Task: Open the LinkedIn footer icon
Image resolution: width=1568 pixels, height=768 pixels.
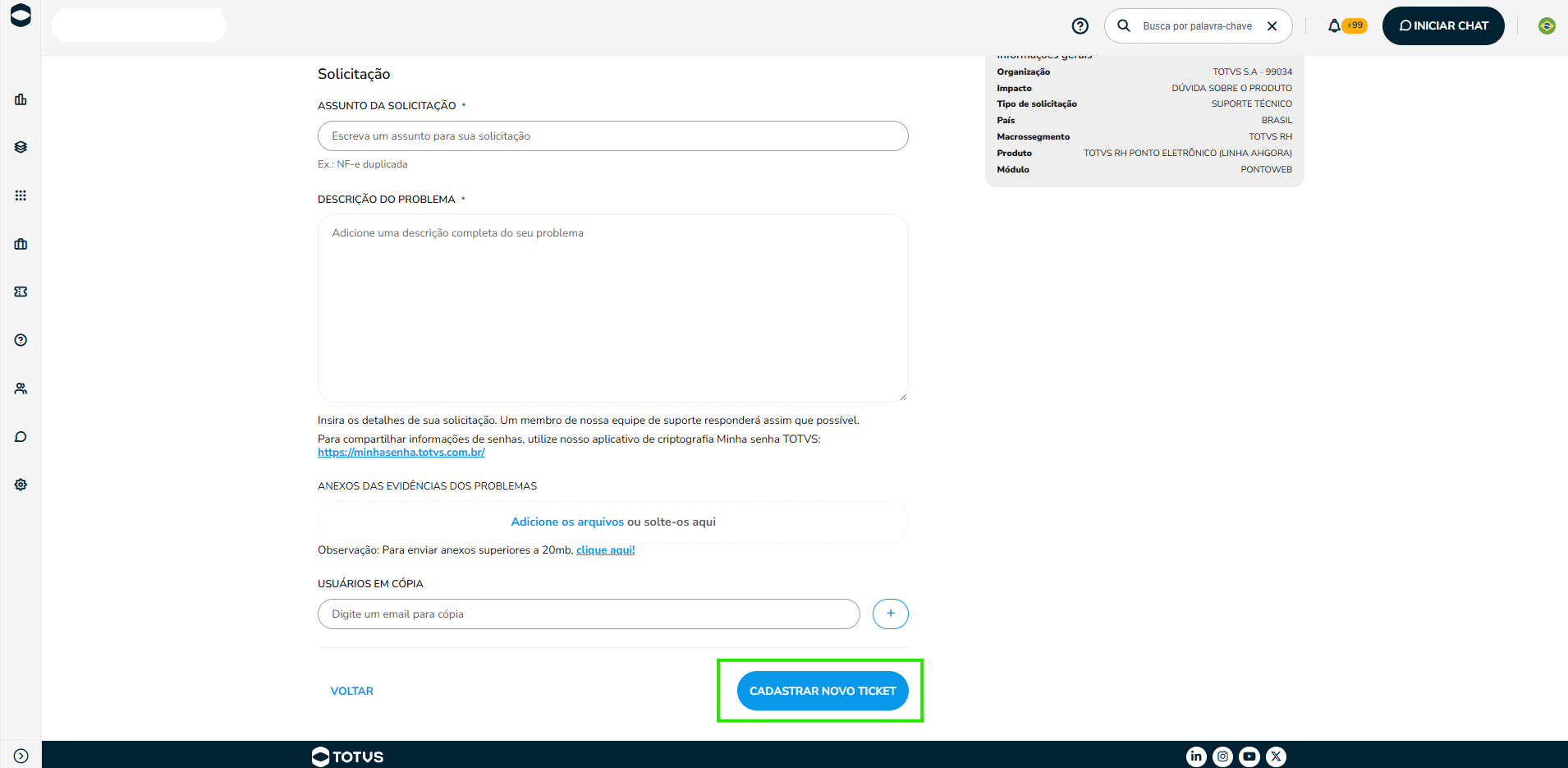Action: click(1196, 757)
